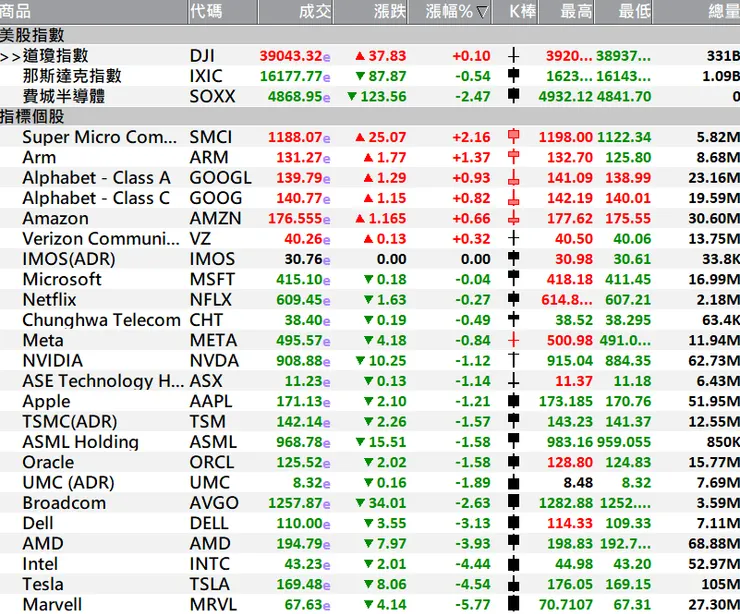
Task: Select the ASML Holding stock name
Action: coord(81,442)
